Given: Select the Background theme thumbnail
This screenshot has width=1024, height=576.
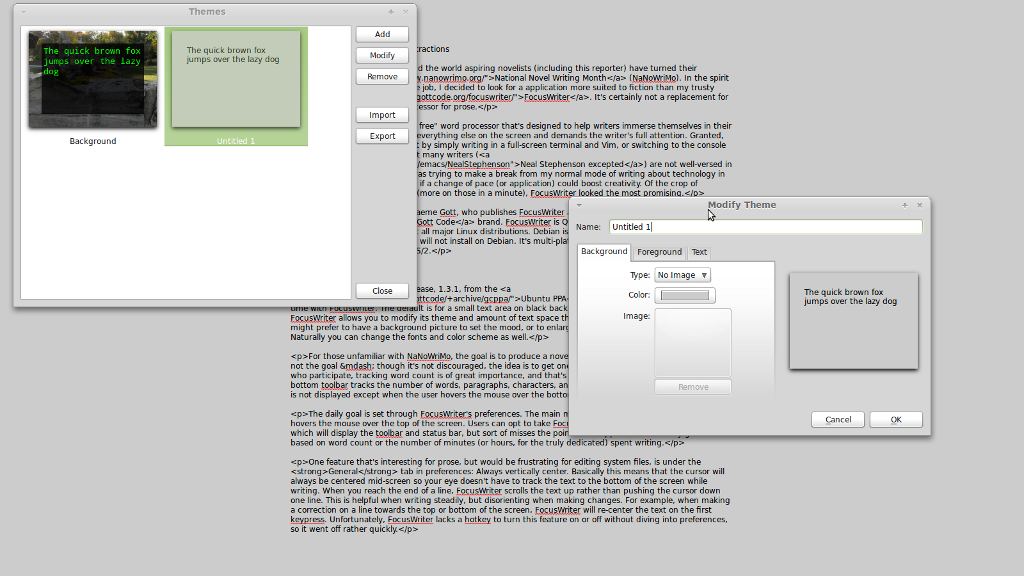Looking at the screenshot, I should pos(93,80).
